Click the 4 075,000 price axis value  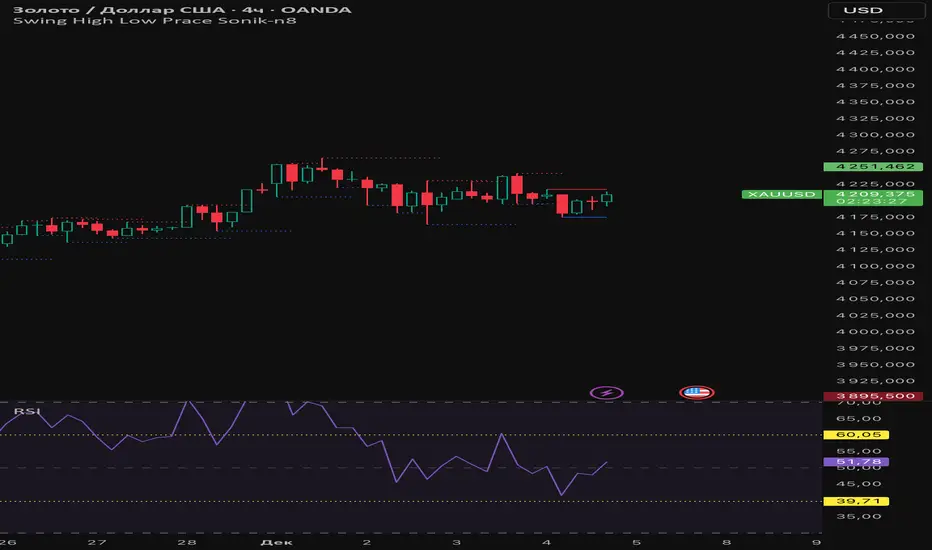click(875, 282)
